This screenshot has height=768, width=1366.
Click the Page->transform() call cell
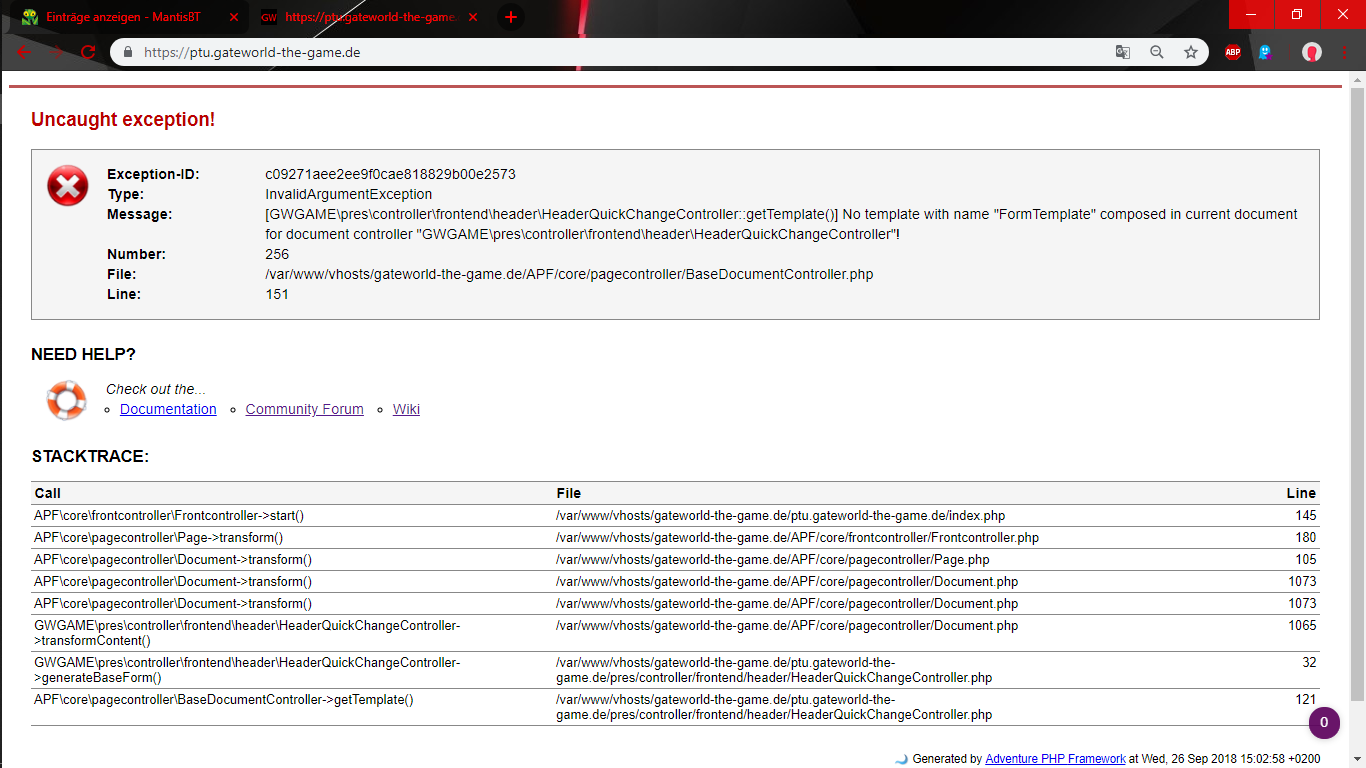tap(159, 538)
